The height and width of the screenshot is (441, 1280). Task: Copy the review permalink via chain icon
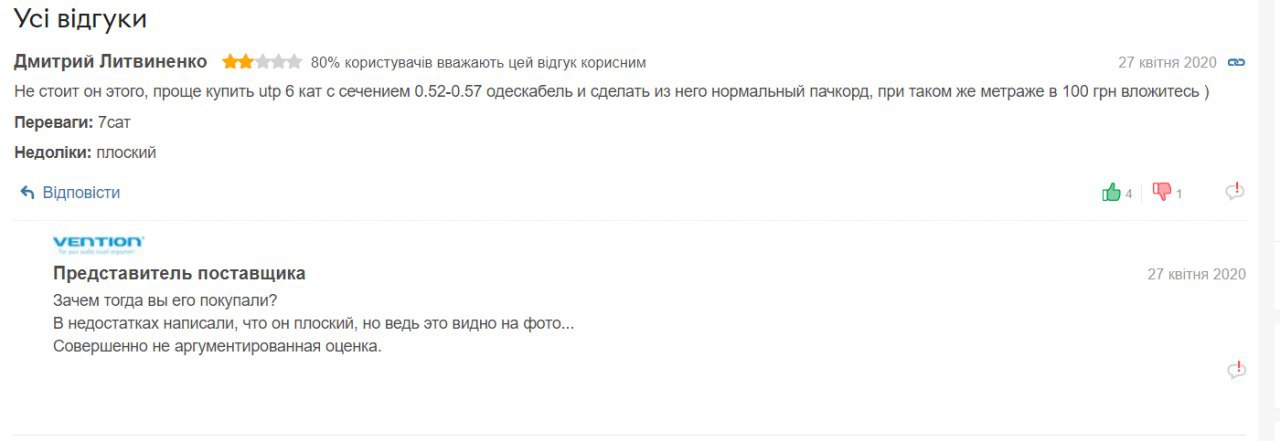coord(1236,62)
